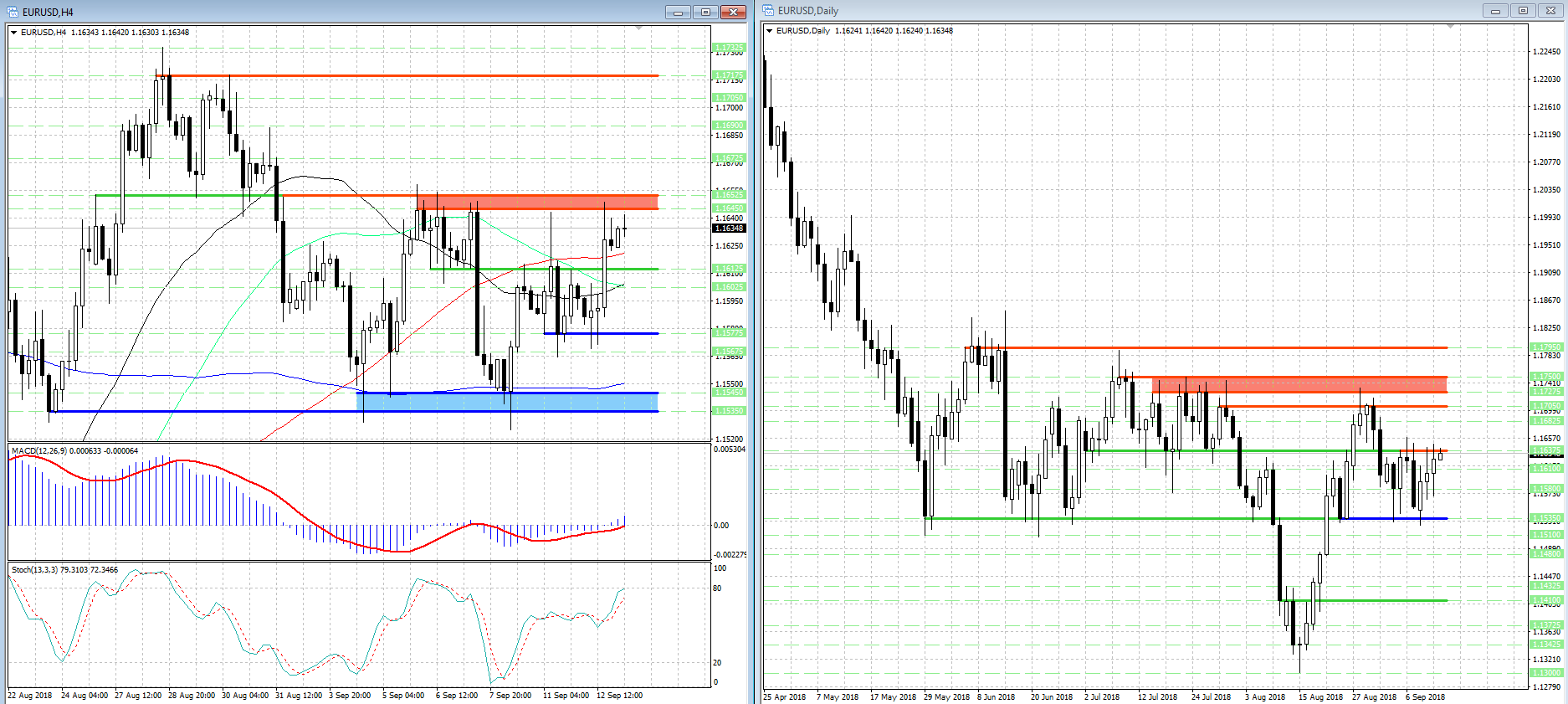Click the 1.16900 level label on H4 axis

(x=729, y=126)
